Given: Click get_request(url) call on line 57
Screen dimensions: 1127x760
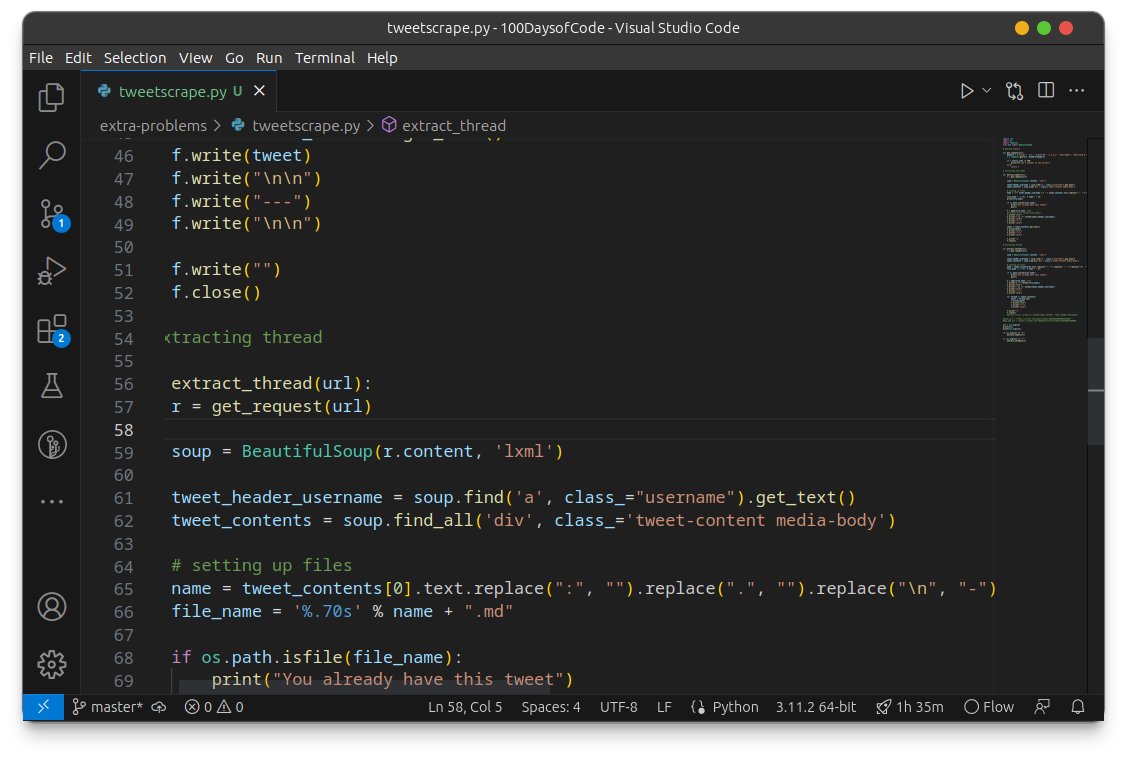Looking at the screenshot, I should pyautogui.click(x=291, y=406).
